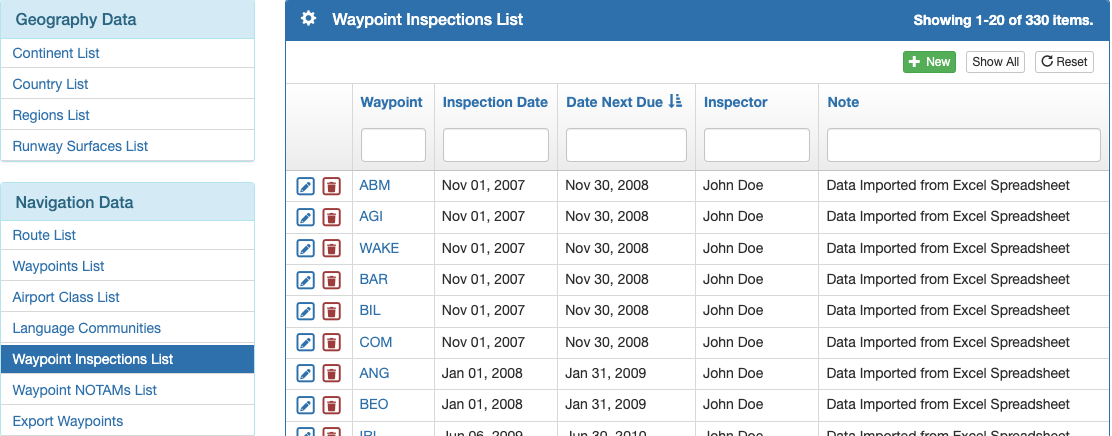Edit the ANG inspection entry
The width and height of the screenshot is (1112, 436).
(305, 374)
